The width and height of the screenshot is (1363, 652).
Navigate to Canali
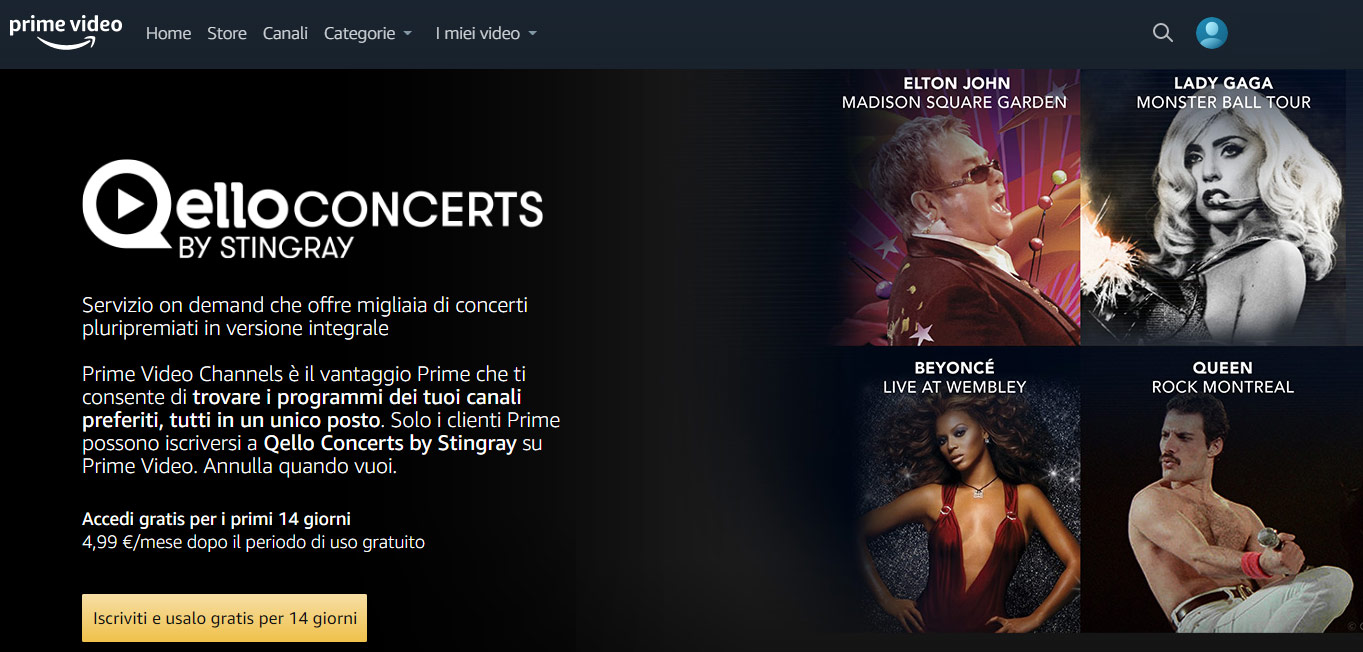tap(285, 34)
